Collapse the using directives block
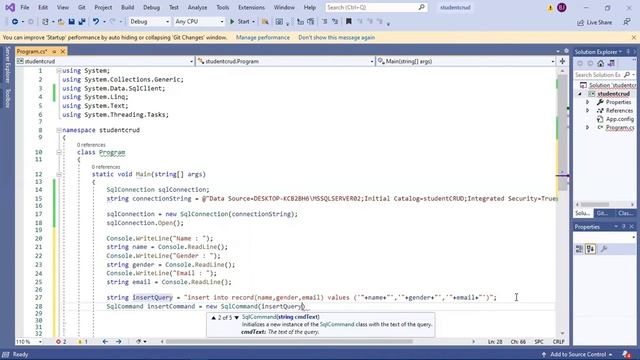 point(59,71)
